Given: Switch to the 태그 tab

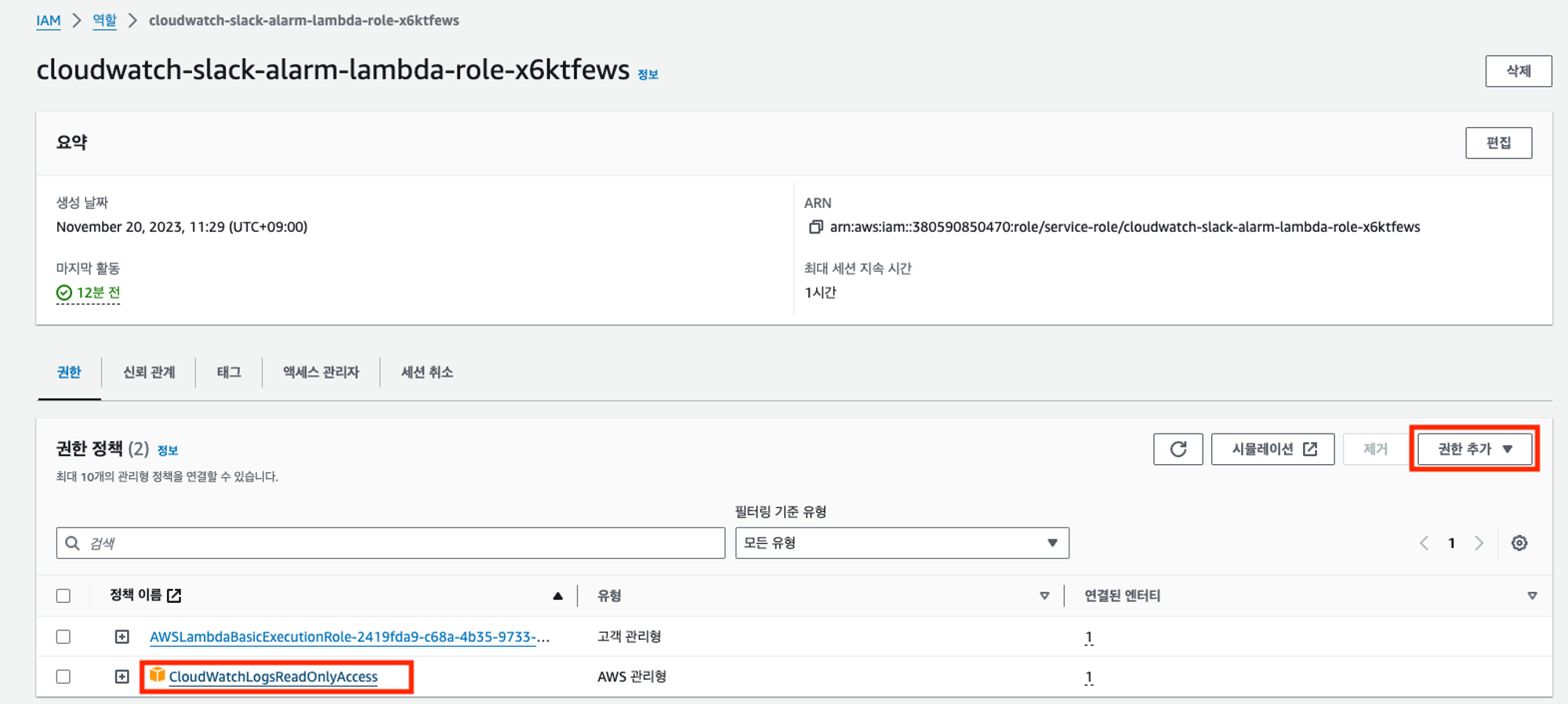Looking at the screenshot, I should 229,372.
